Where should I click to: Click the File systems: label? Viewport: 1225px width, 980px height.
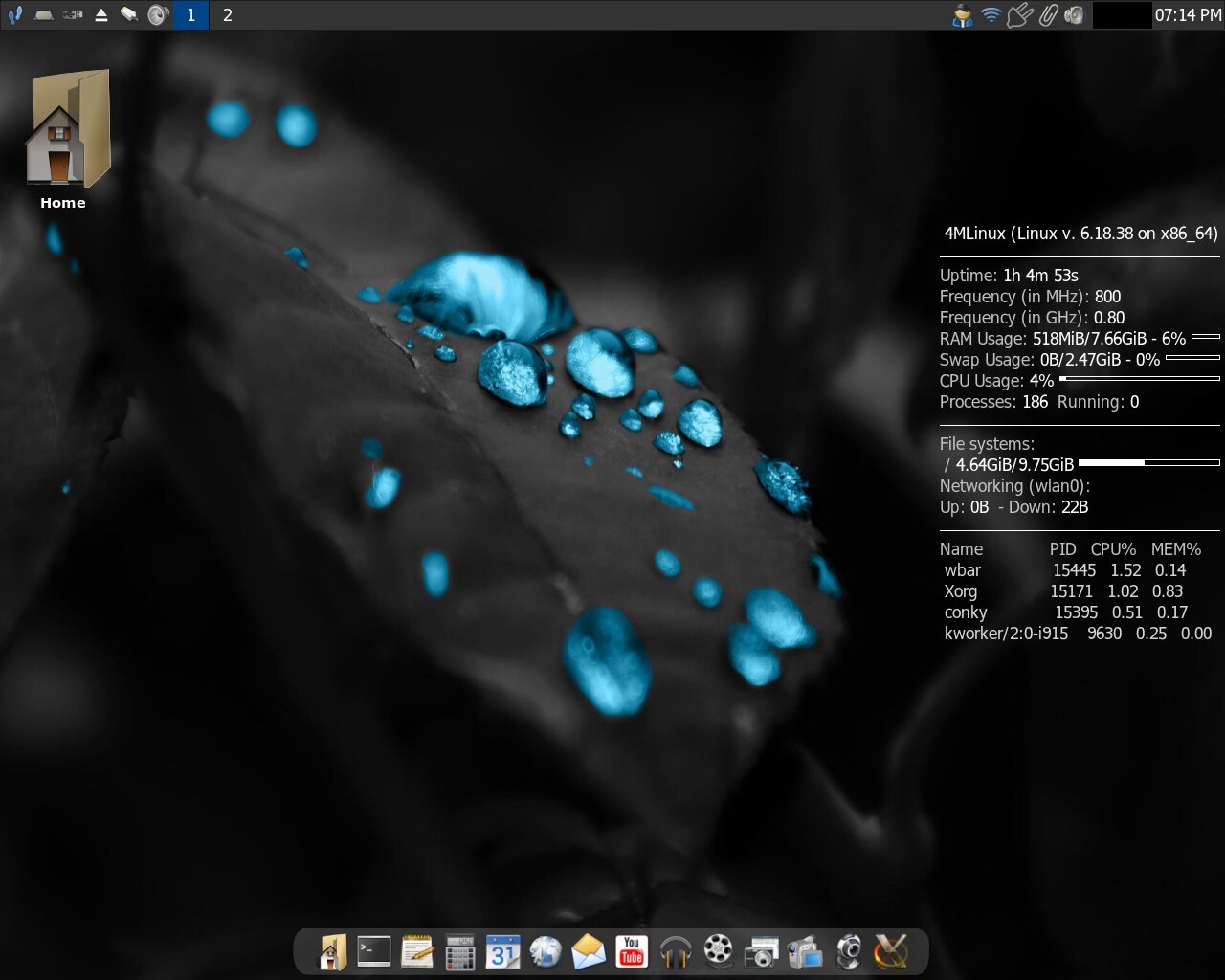(x=987, y=444)
